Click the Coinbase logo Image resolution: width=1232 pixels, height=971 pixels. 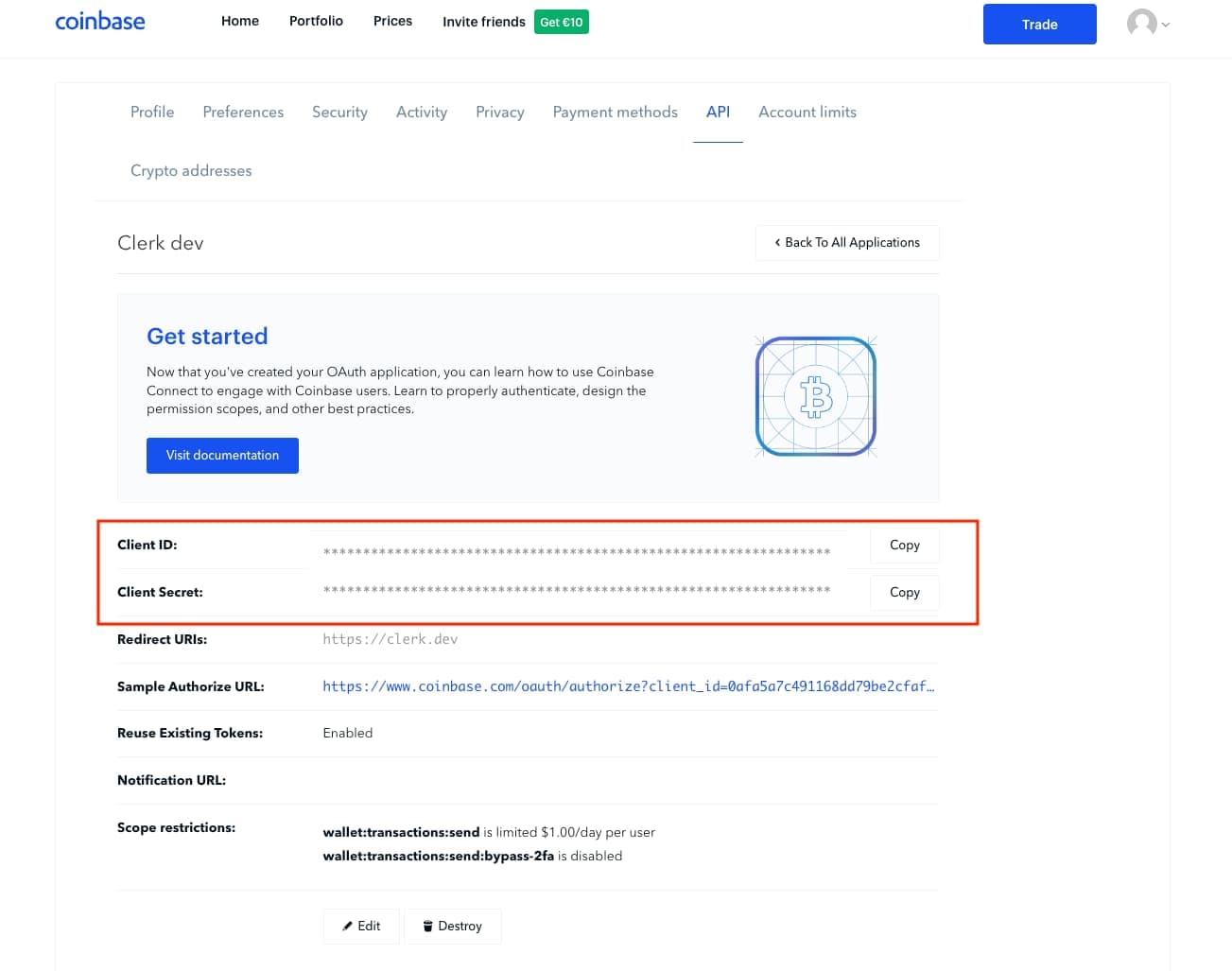tap(100, 22)
